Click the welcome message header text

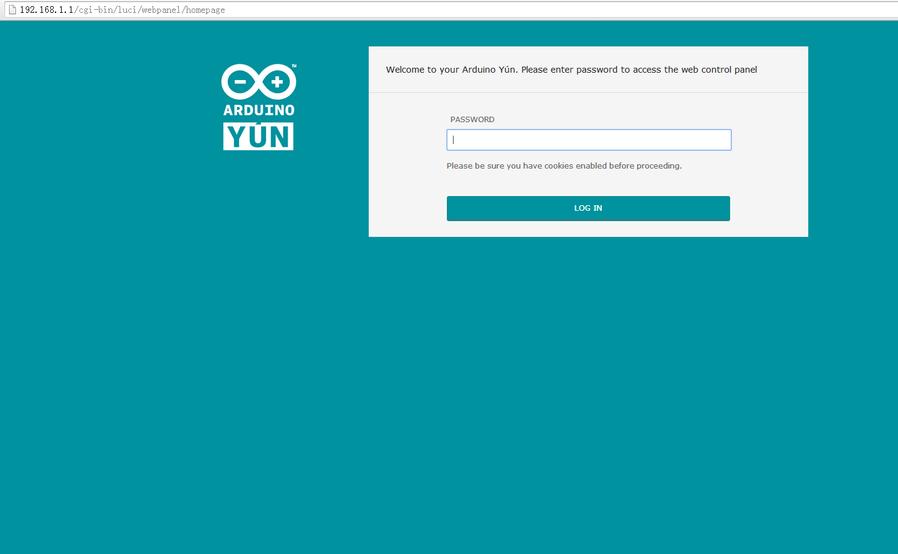coord(571,70)
